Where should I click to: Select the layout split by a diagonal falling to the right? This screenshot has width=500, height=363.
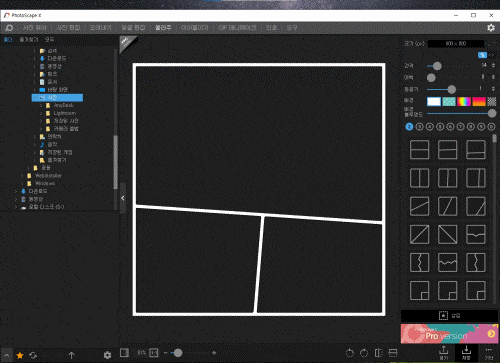tap(448, 234)
